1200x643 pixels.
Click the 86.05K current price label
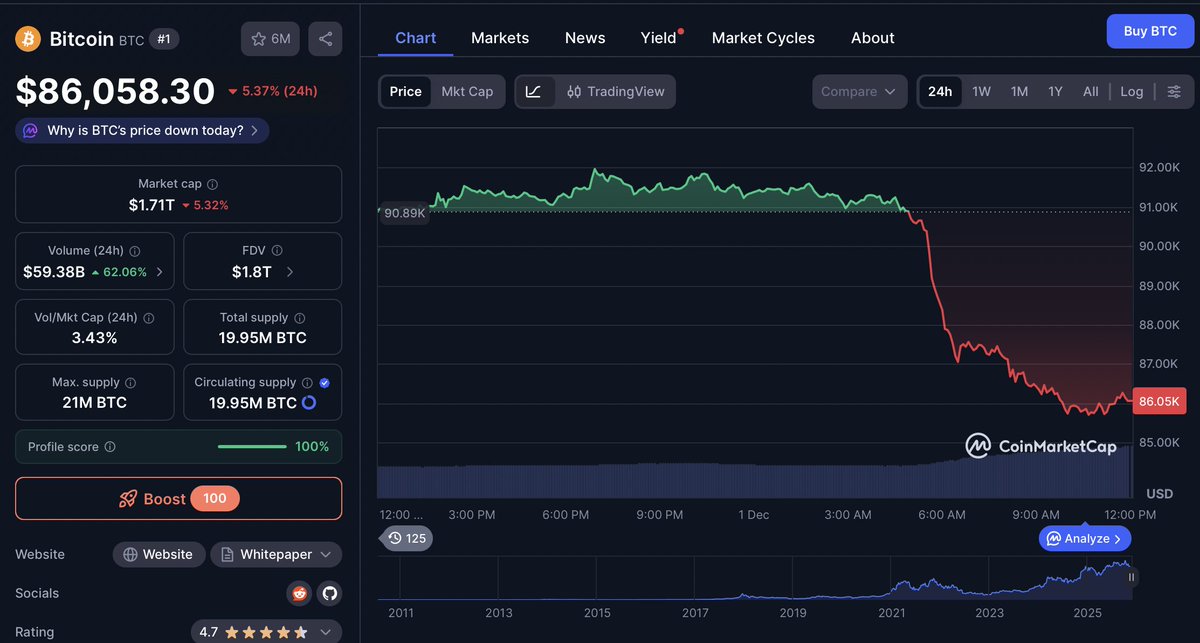[1160, 401]
